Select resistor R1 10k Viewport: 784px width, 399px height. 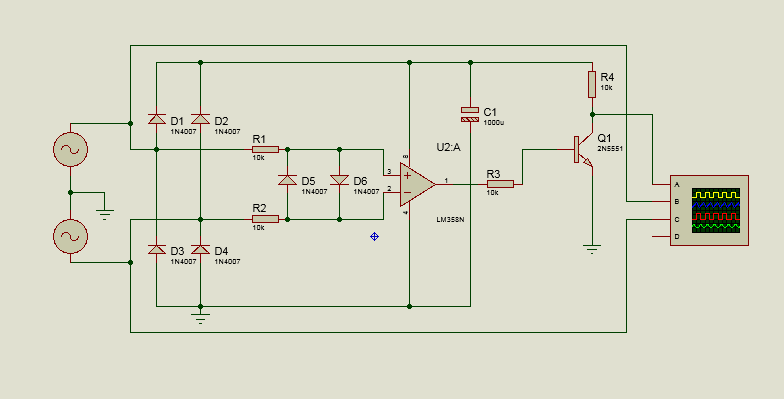coord(266,150)
